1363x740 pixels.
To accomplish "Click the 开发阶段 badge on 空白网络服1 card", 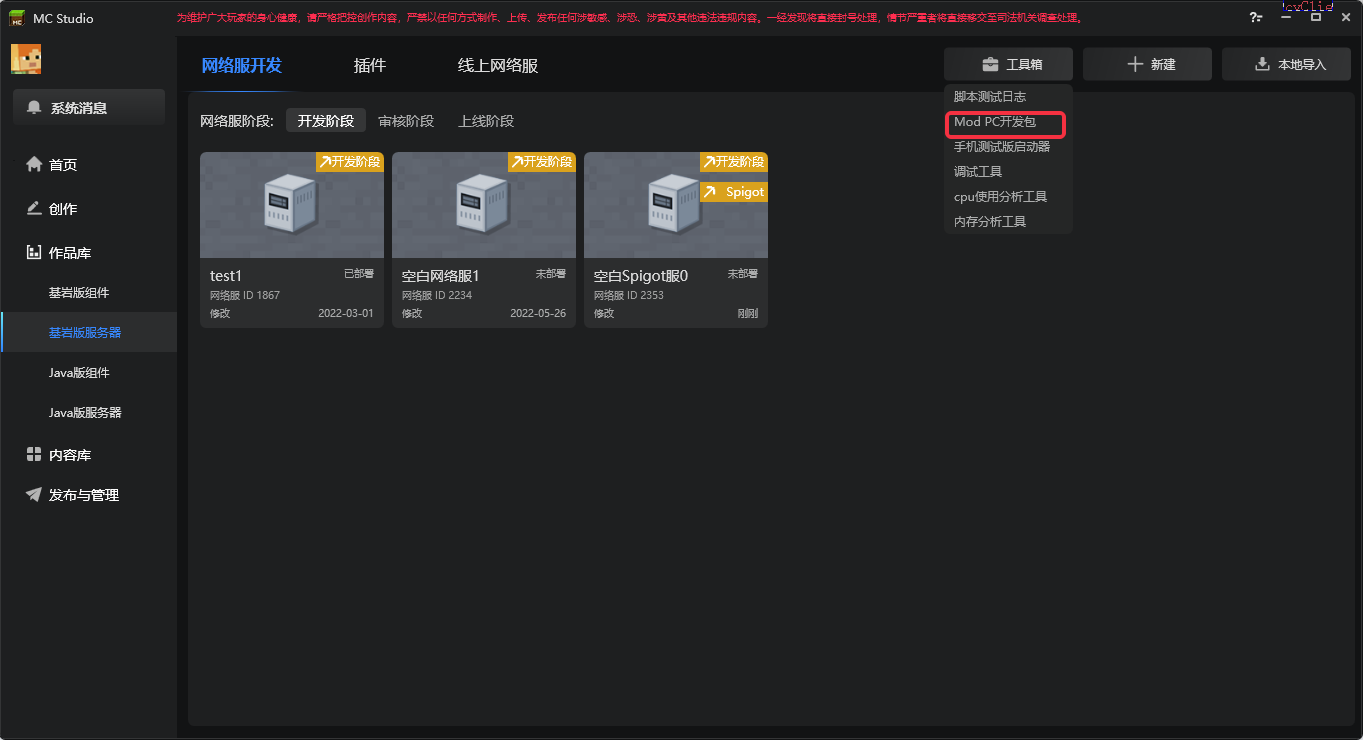I will tap(542, 162).
